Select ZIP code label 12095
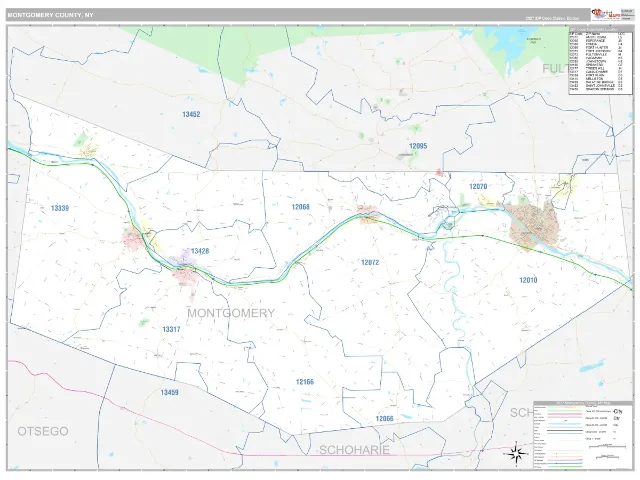Image resolution: width=640 pixels, height=480 pixels. [418, 146]
